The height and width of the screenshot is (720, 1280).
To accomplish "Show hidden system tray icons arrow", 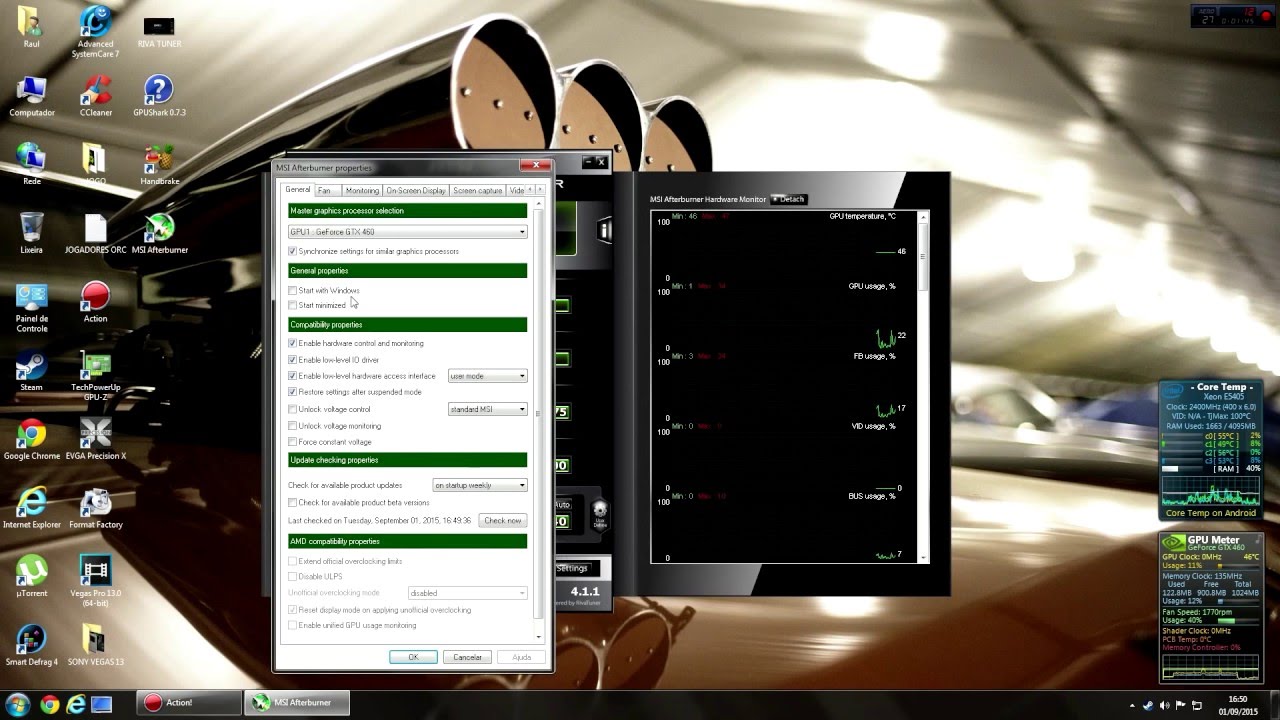I will click(1132, 705).
